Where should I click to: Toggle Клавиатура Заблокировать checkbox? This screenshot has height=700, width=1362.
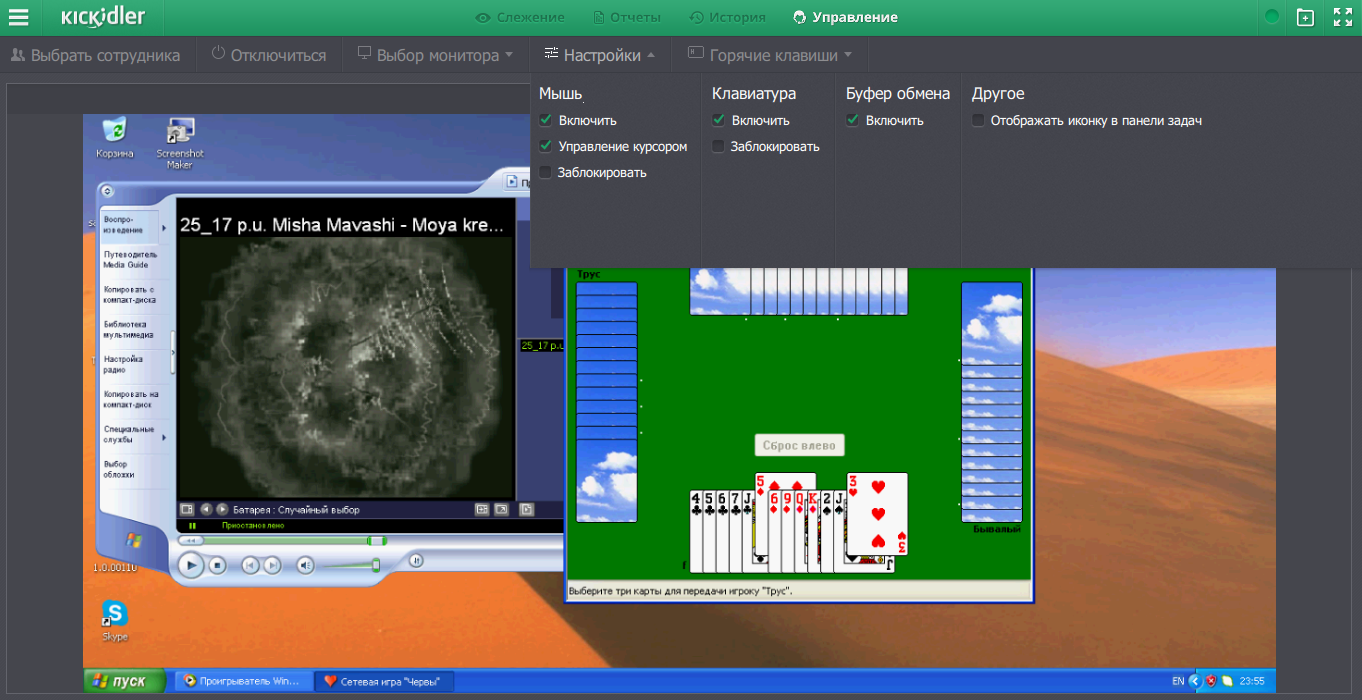(x=718, y=146)
